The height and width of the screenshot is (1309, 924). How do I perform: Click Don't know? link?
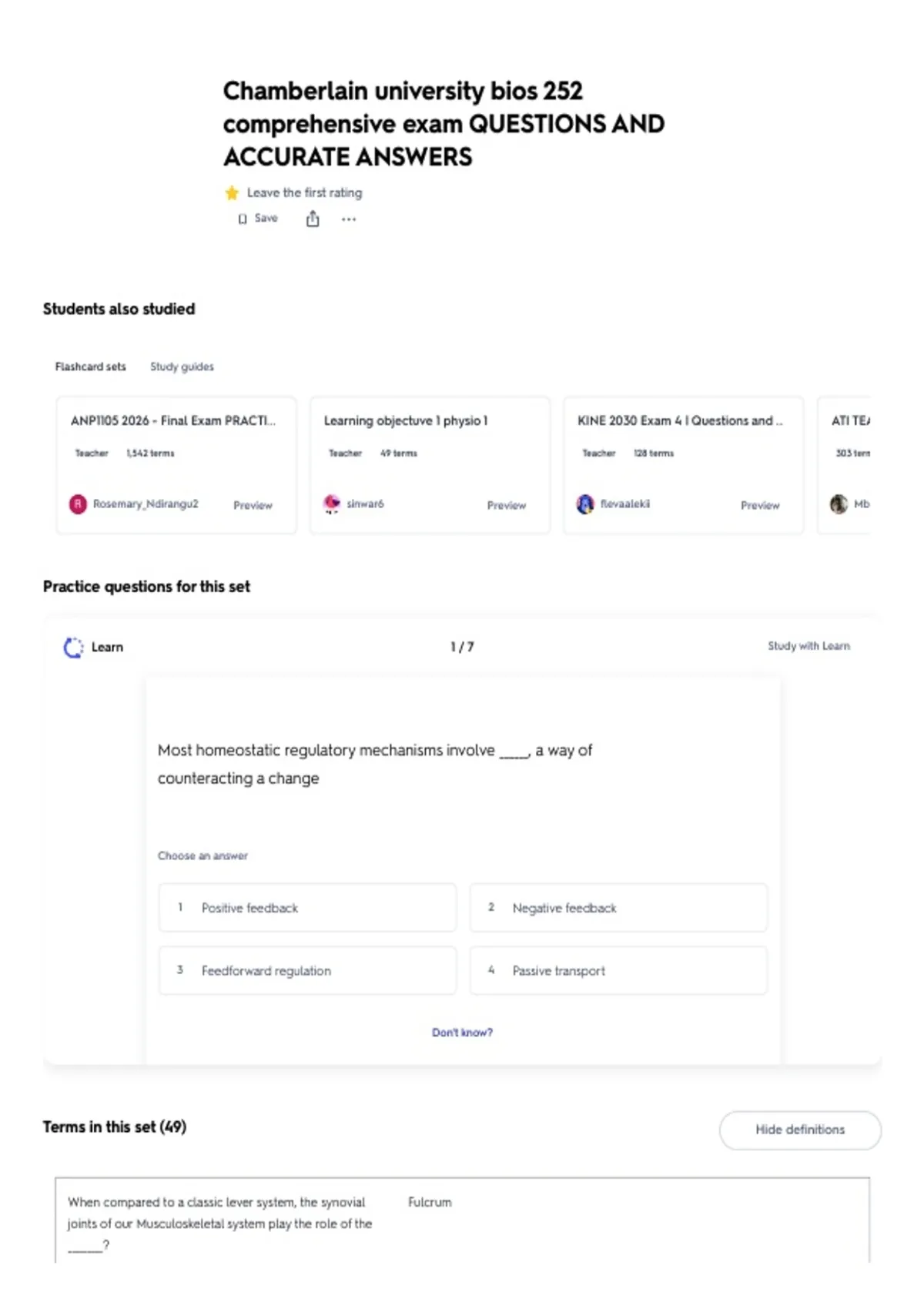tap(462, 1033)
